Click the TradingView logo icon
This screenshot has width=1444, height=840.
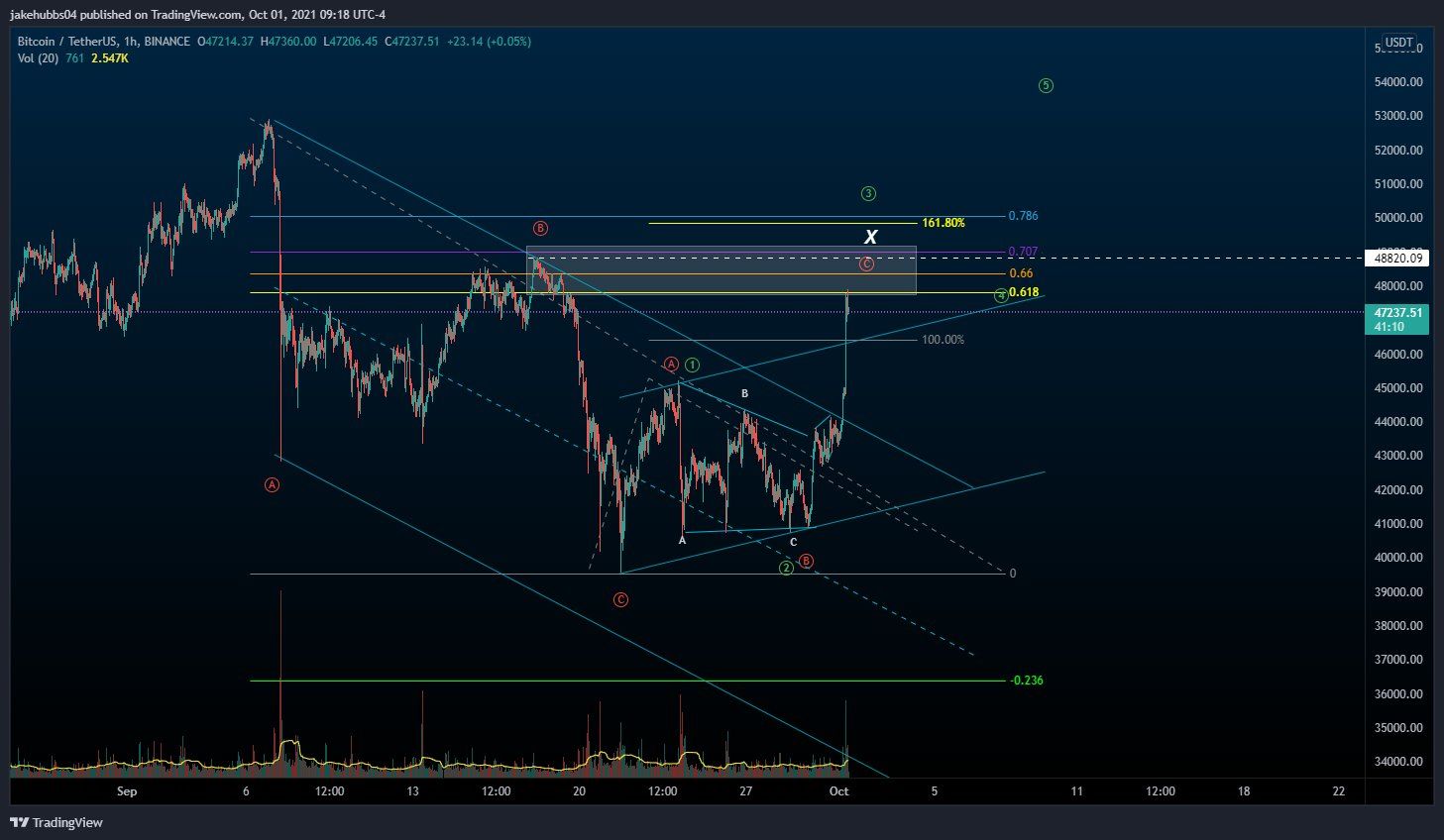point(17,822)
